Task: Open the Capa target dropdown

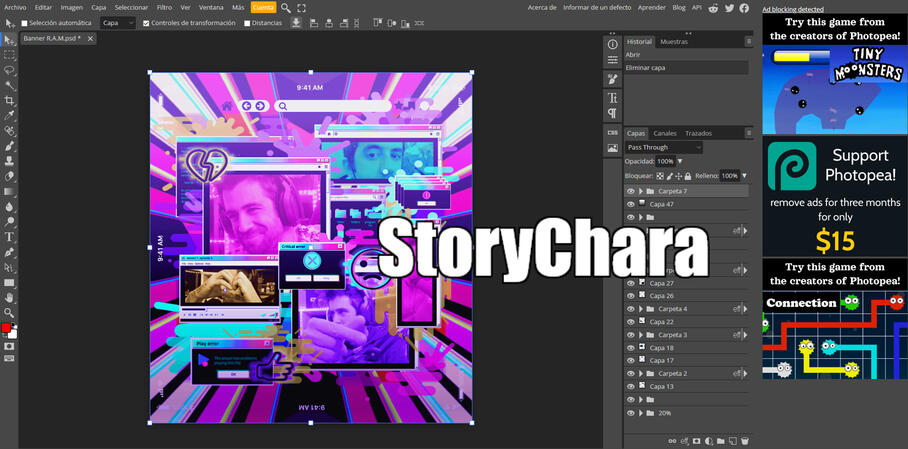Action: (x=118, y=23)
